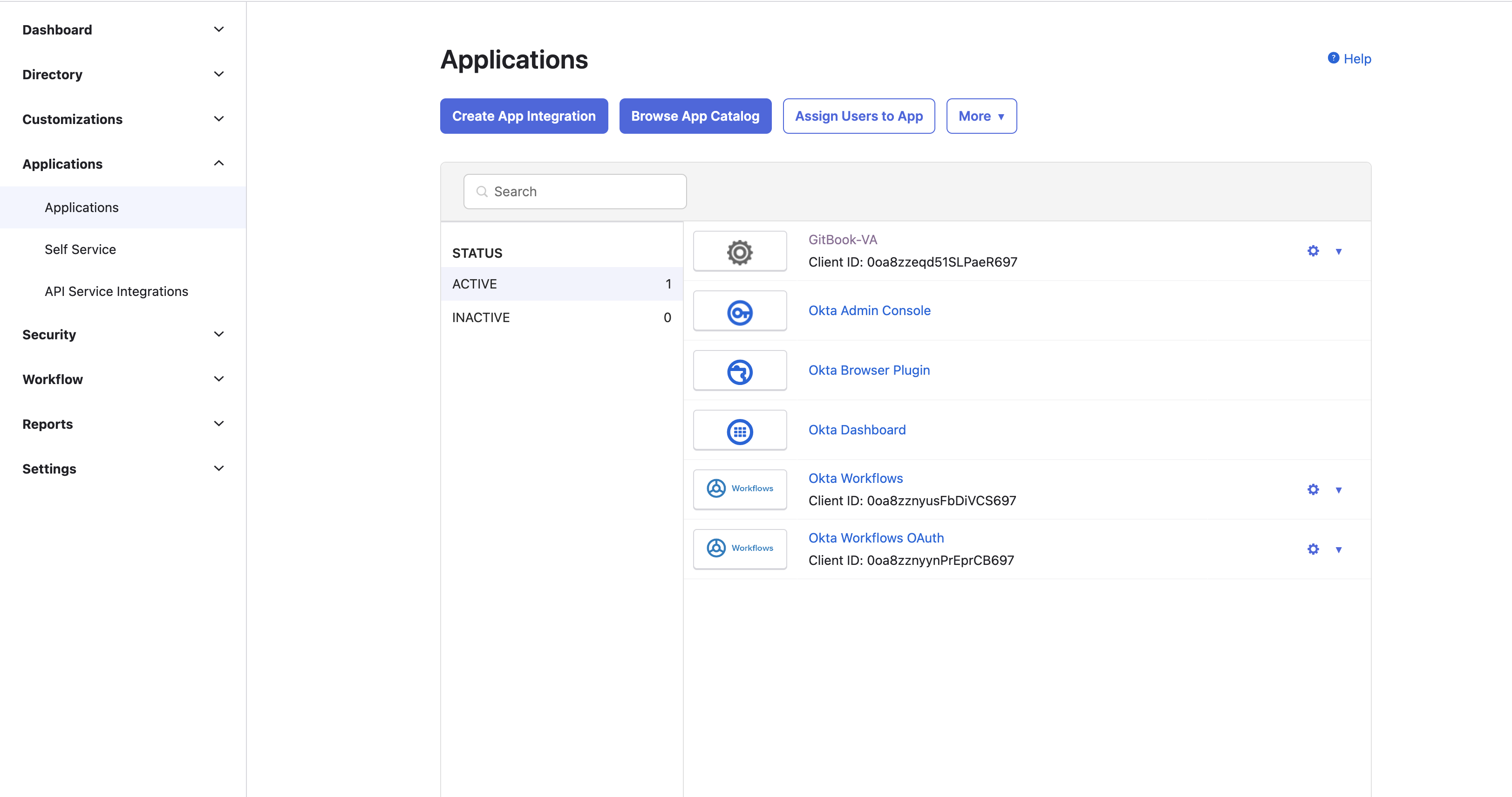Click the search magnifier icon
The width and height of the screenshot is (1512, 797).
click(482, 192)
